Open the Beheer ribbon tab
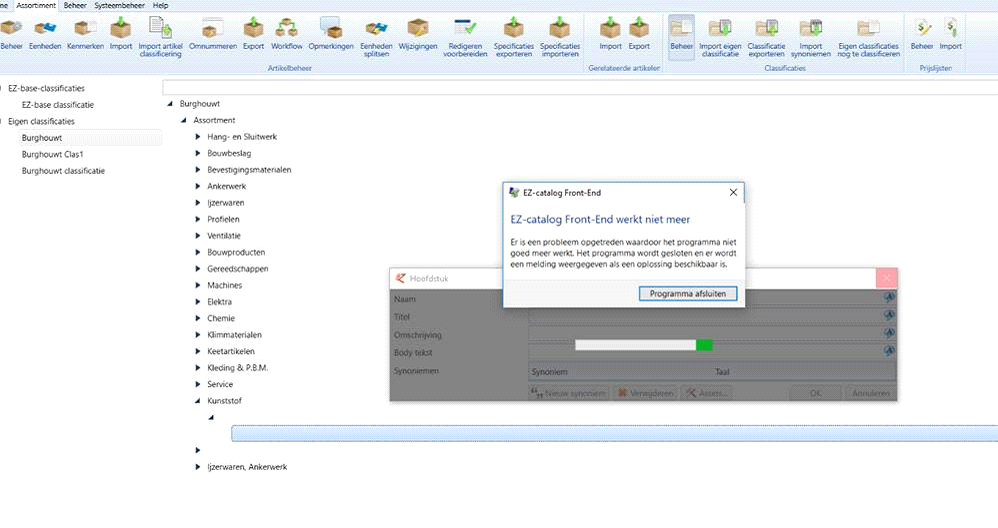The width and height of the screenshot is (998, 528). coord(75,5)
